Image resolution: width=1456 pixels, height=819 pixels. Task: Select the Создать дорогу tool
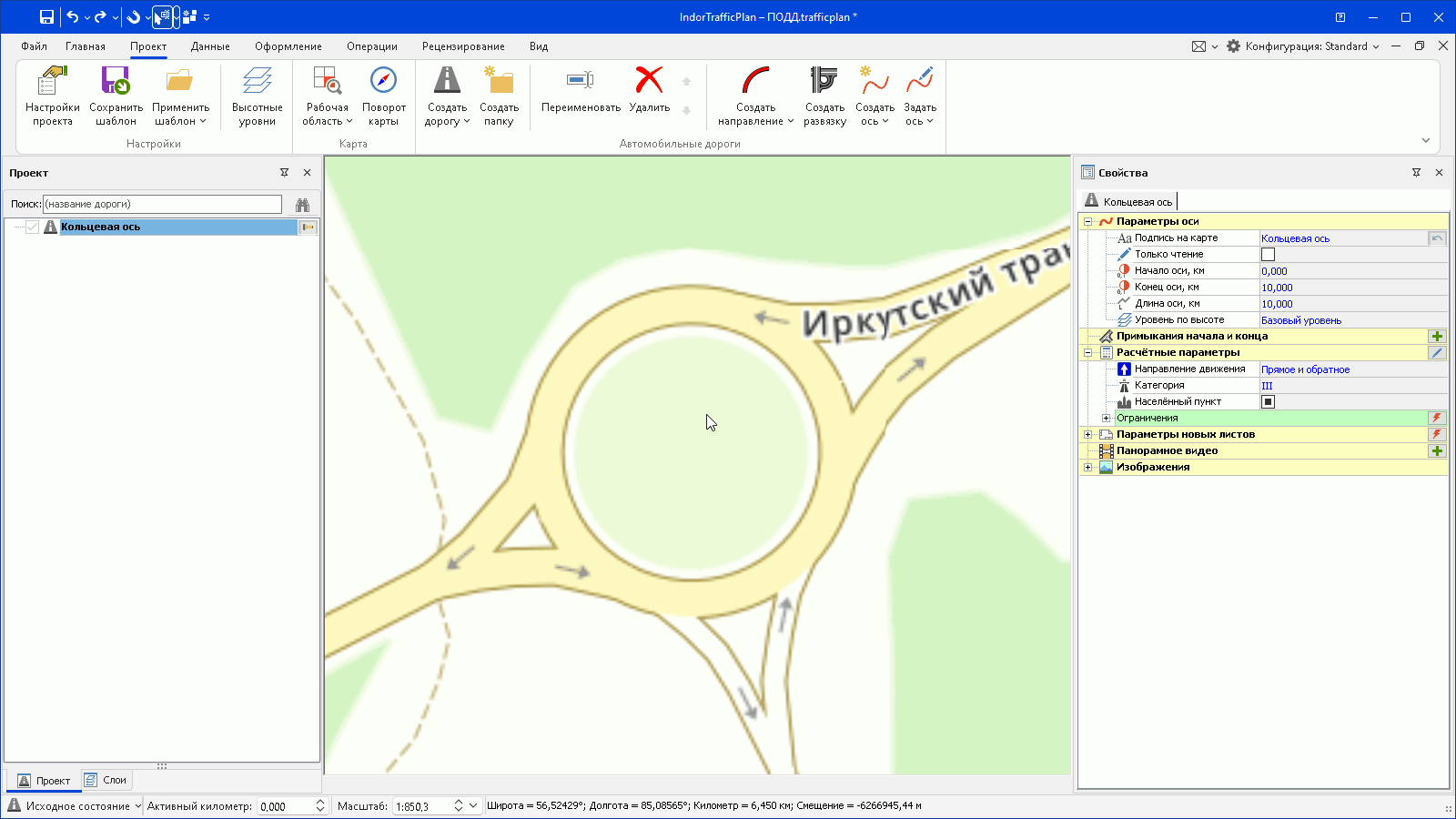pyautogui.click(x=445, y=96)
